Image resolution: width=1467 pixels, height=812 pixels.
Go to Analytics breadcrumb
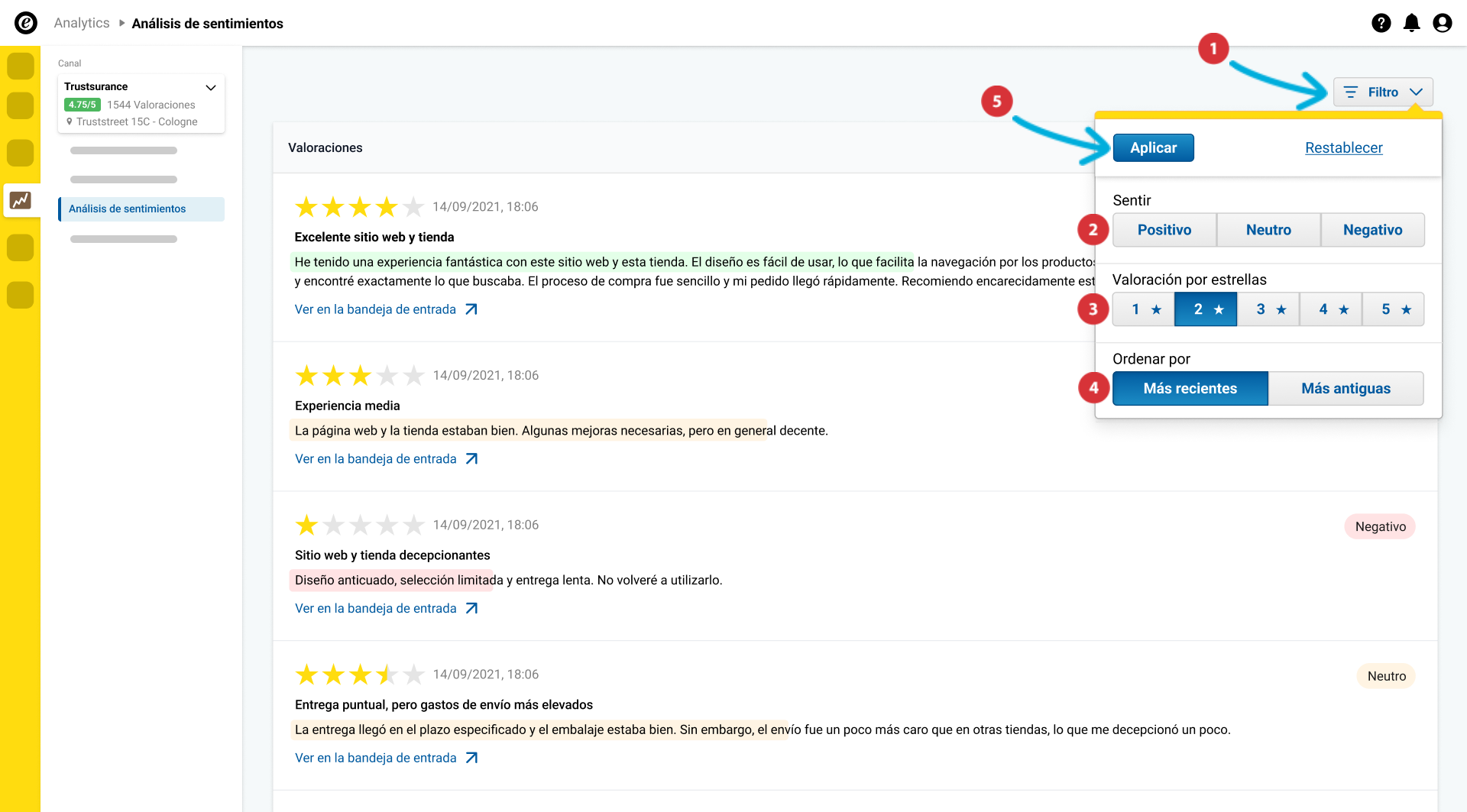click(82, 23)
